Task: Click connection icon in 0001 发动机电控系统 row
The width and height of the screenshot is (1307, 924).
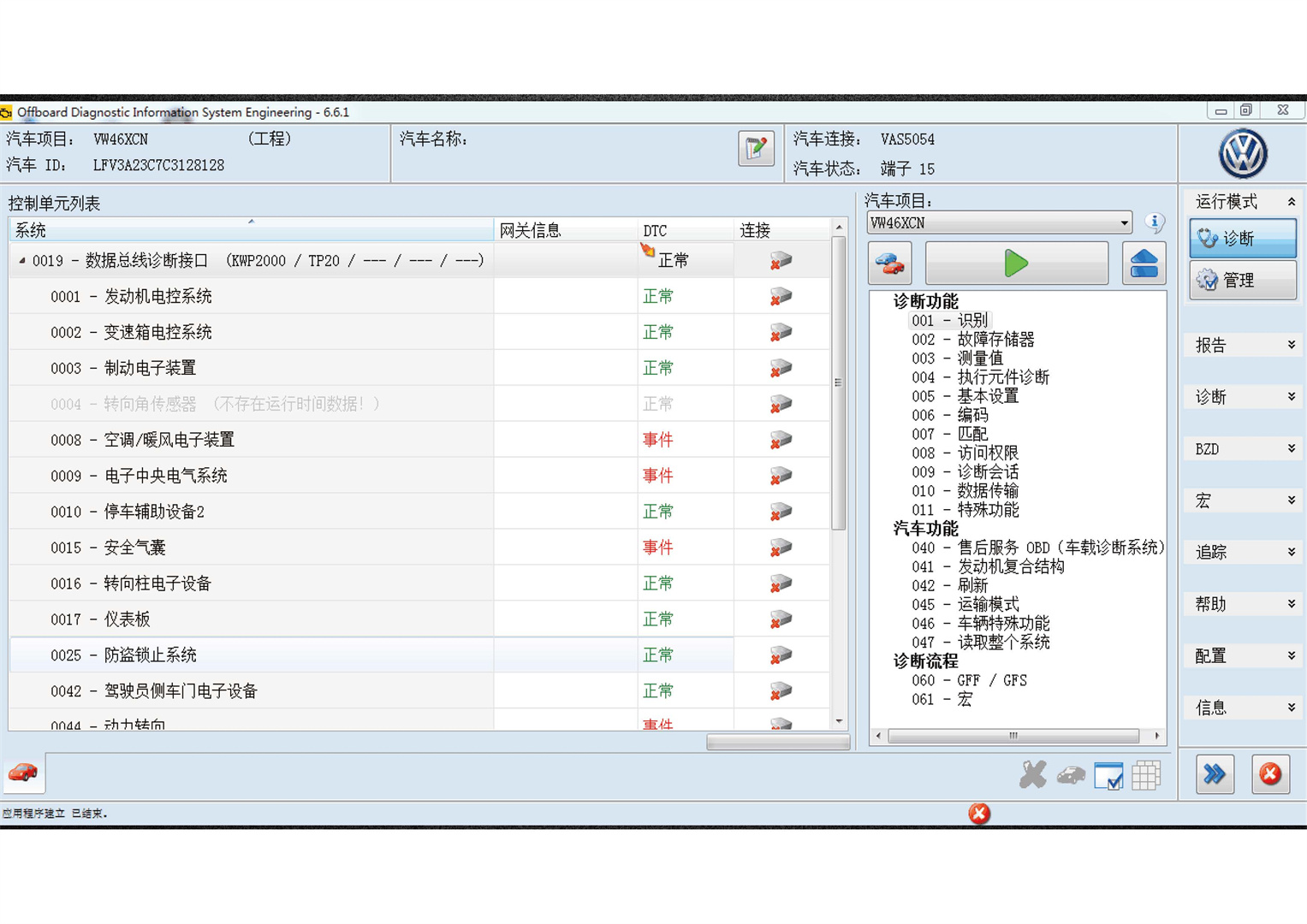Action: coord(781,297)
